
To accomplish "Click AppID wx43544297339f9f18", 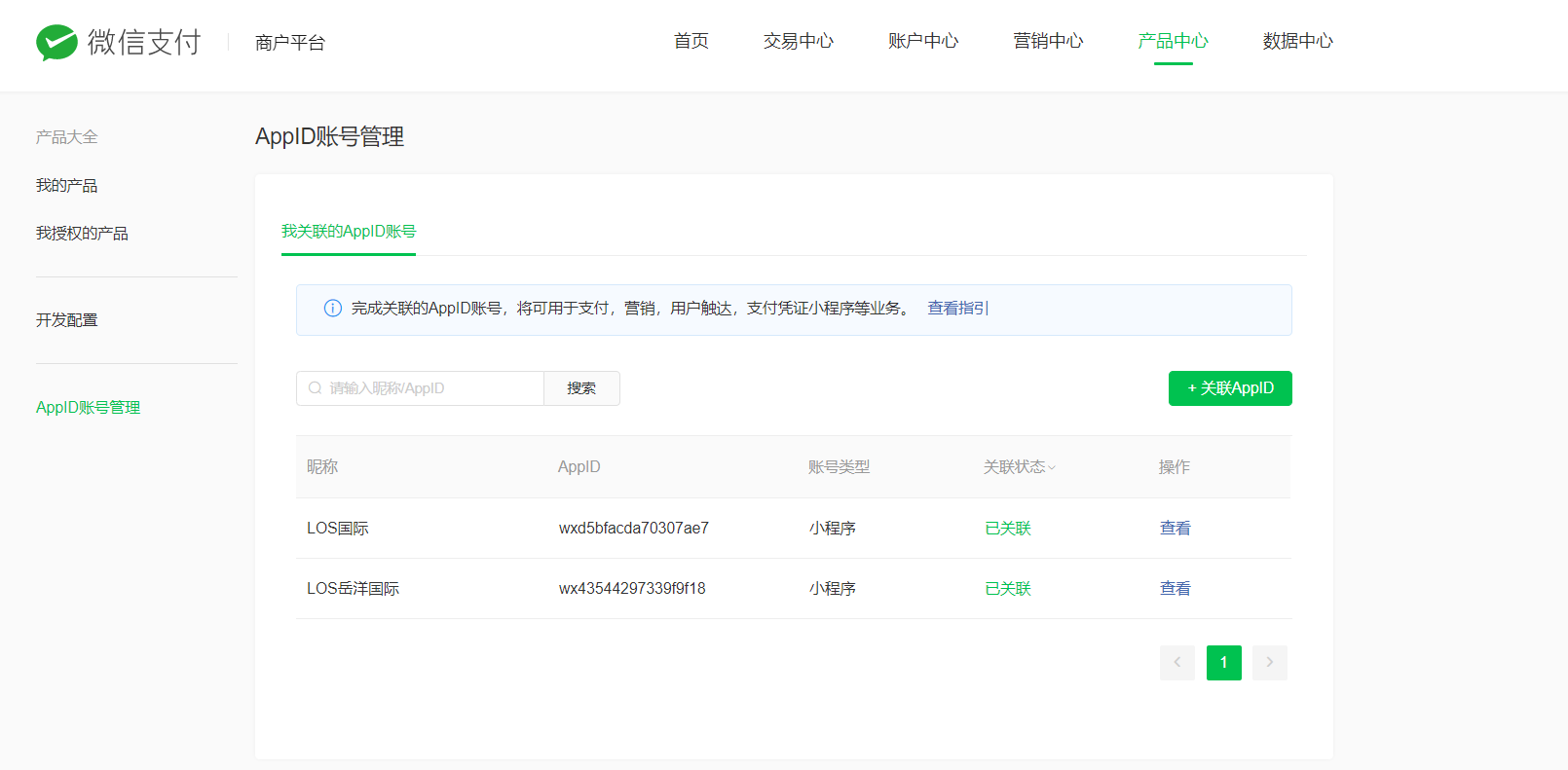I will point(632,589).
